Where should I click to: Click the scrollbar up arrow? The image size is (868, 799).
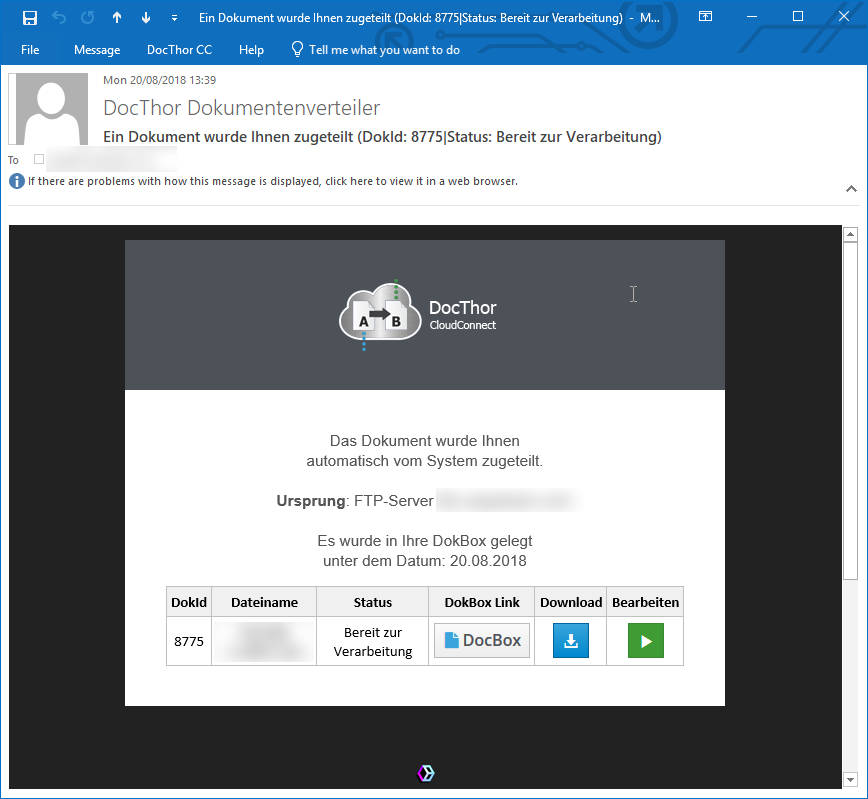click(850, 235)
